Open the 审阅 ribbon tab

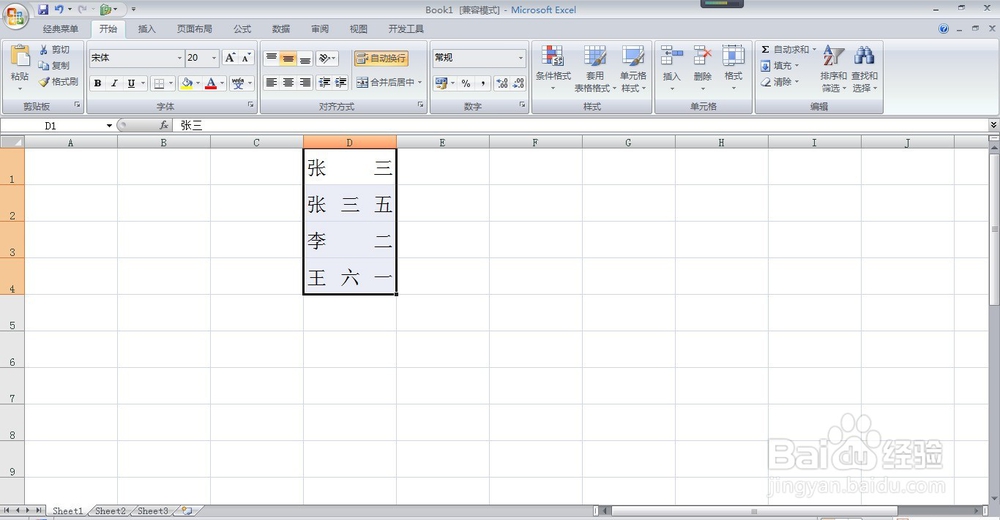320,29
